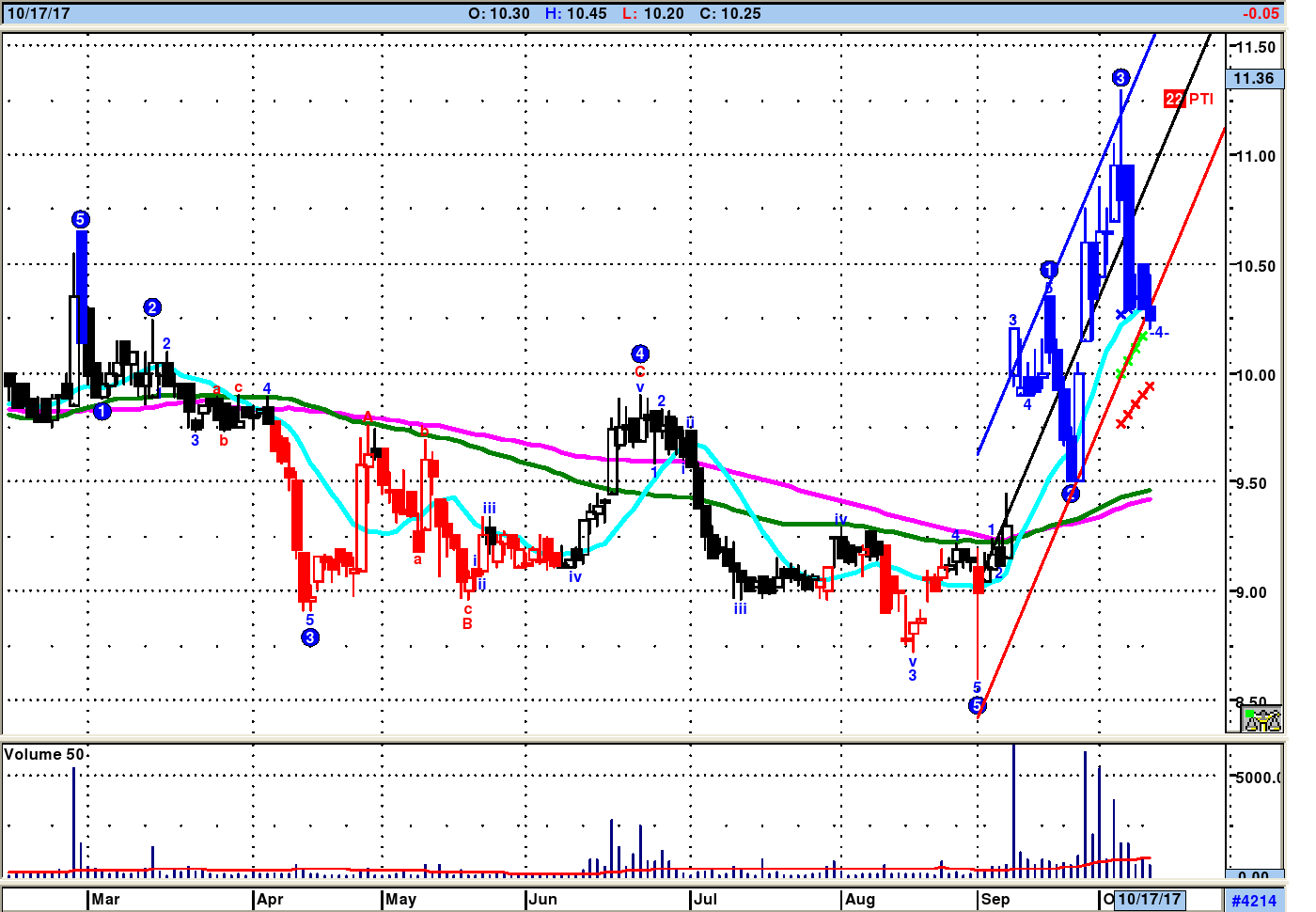The width and height of the screenshot is (1316, 912).
Task: Click the red 22 PTI indicator box
Action: point(1174,99)
